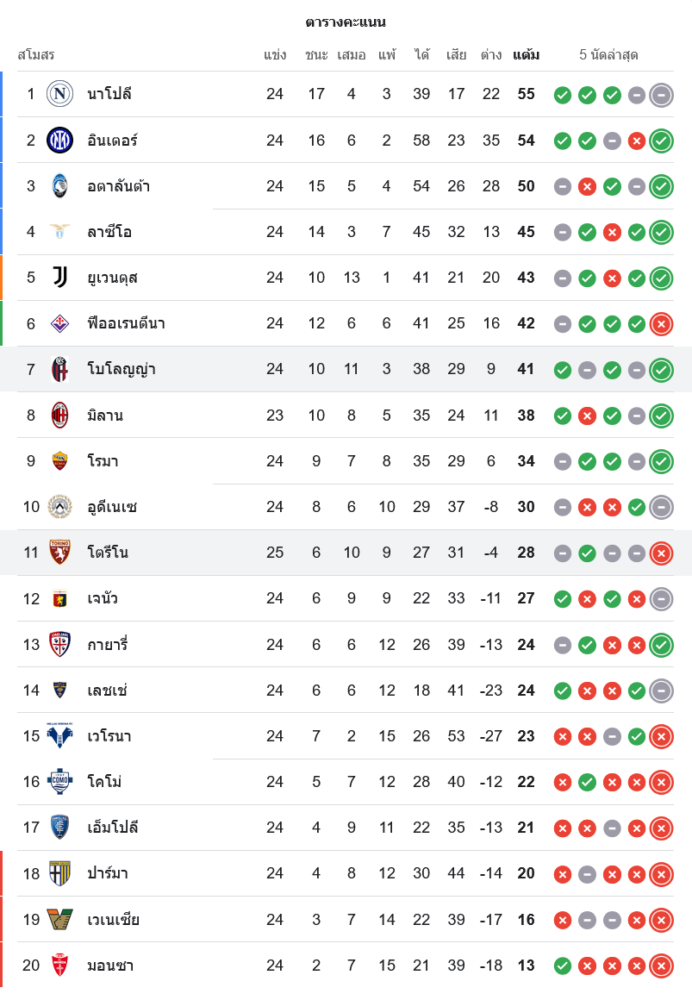The height and width of the screenshot is (1000, 692).
Task: Click Fiorentina's latest match loss indicator
Action: tap(660, 324)
